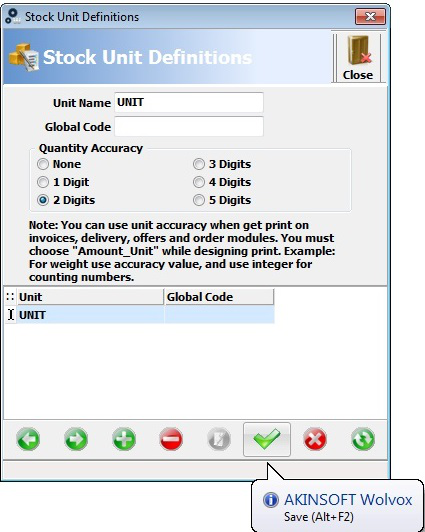Focus the Global Code text field
The height and width of the screenshot is (532, 425).
click(x=189, y=126)
